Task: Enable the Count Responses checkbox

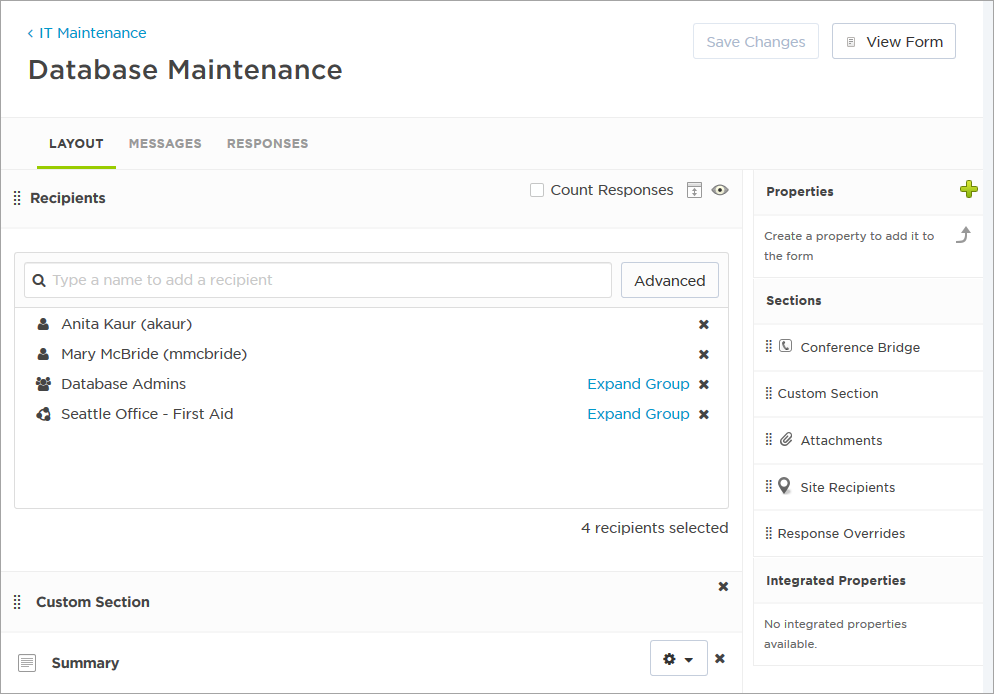Action: [x=537, y=190]
